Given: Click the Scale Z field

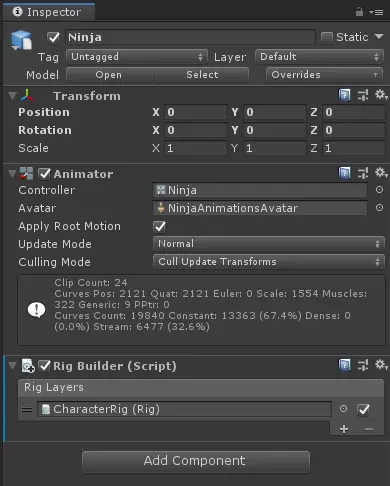Looking at the screenshot, I should click(354, 148).
